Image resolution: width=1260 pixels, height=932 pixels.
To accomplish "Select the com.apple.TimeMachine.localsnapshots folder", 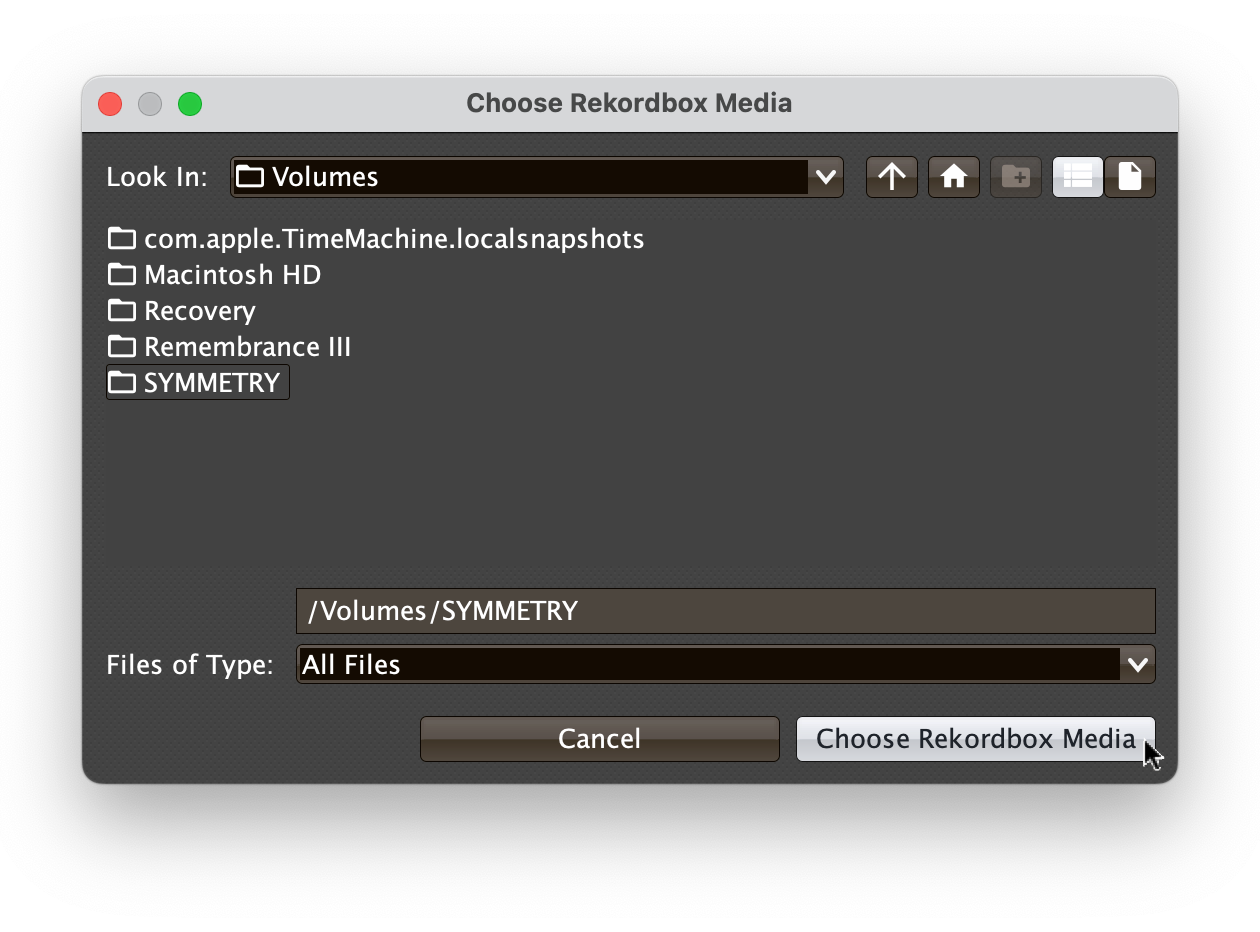I will click(x=376, y=239).
